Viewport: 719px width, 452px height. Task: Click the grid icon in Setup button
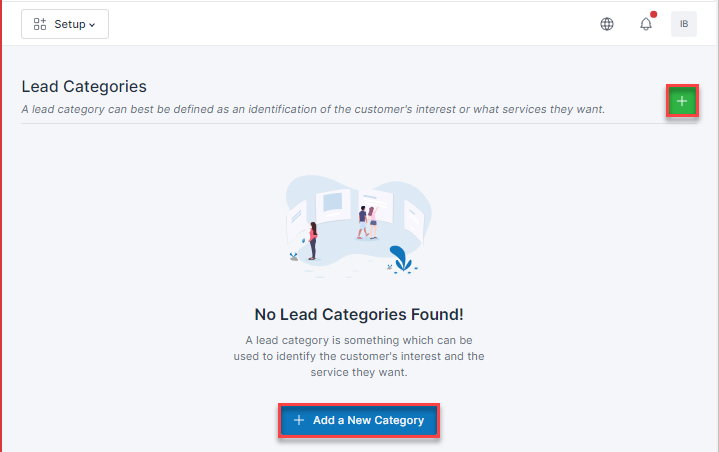click(41, 24)
